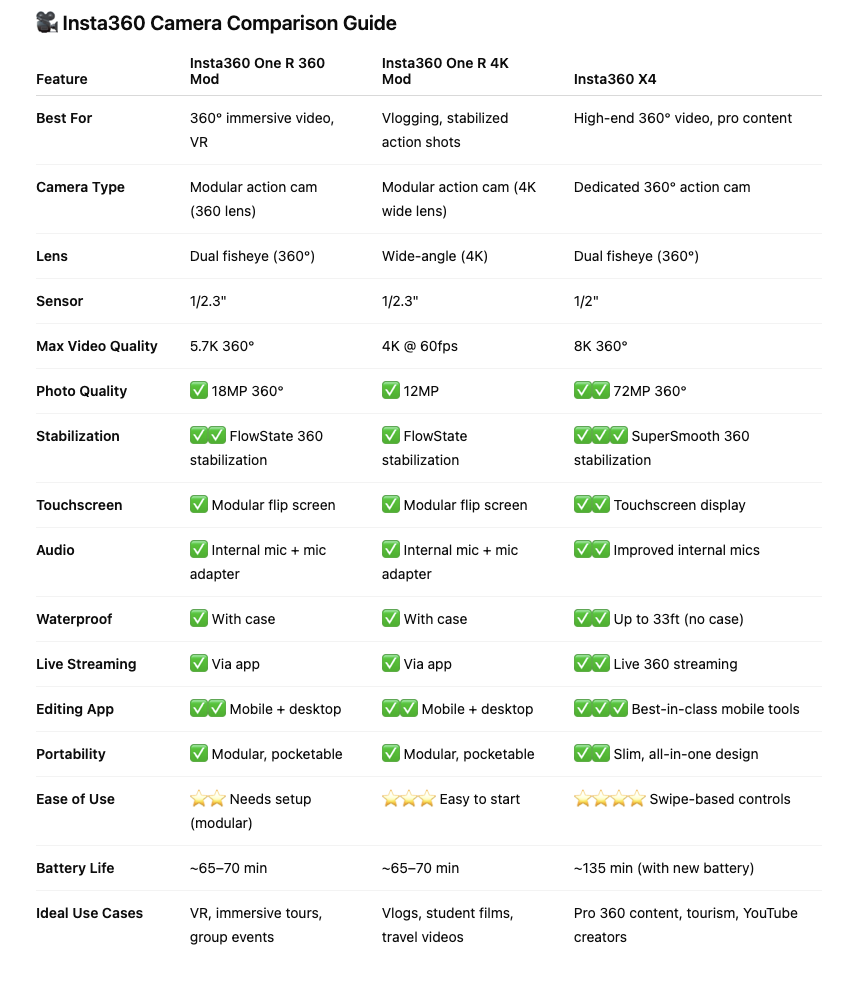The width and height of the screenshot is (844, 988).
Task: Click the check mark beside 18MP 360°
Action: click(199, 391)
